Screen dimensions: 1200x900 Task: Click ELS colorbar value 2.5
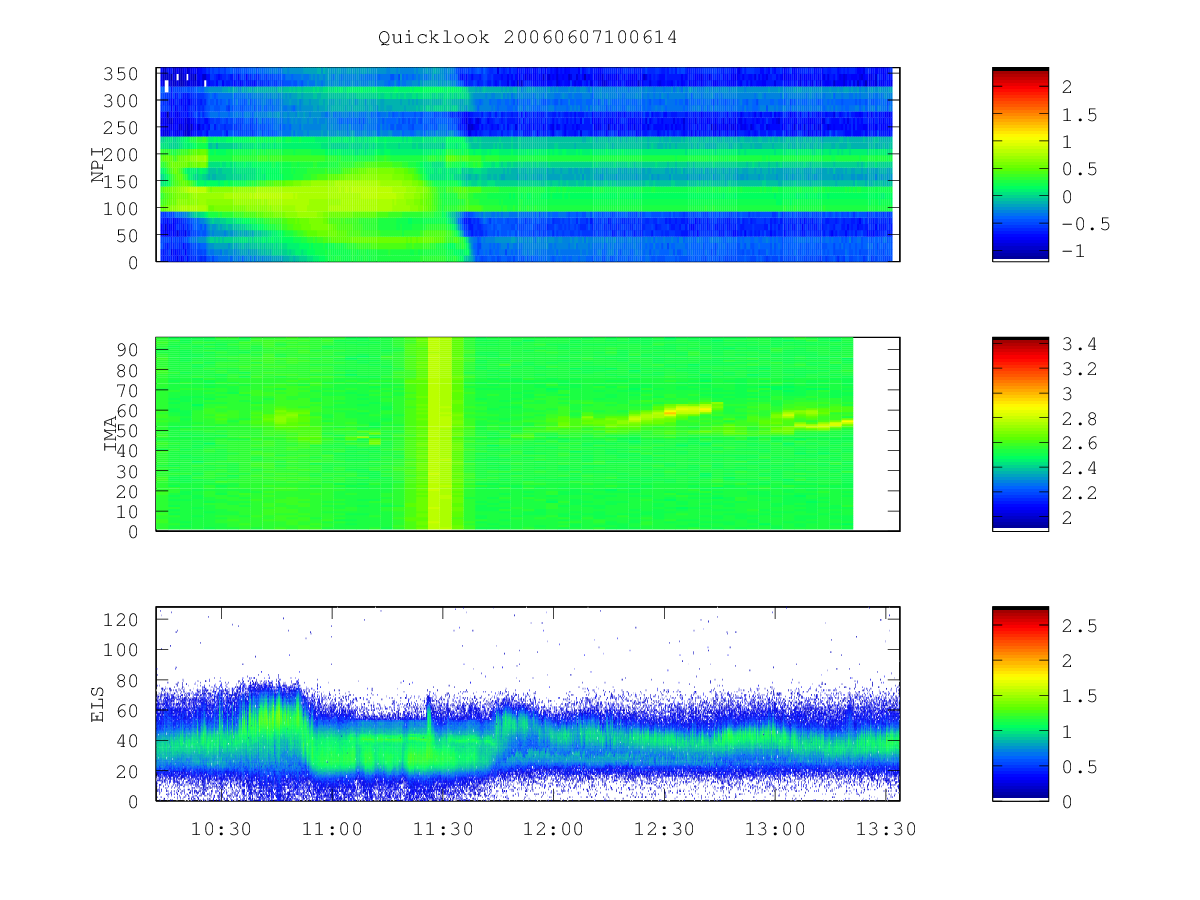point(1080,626)
